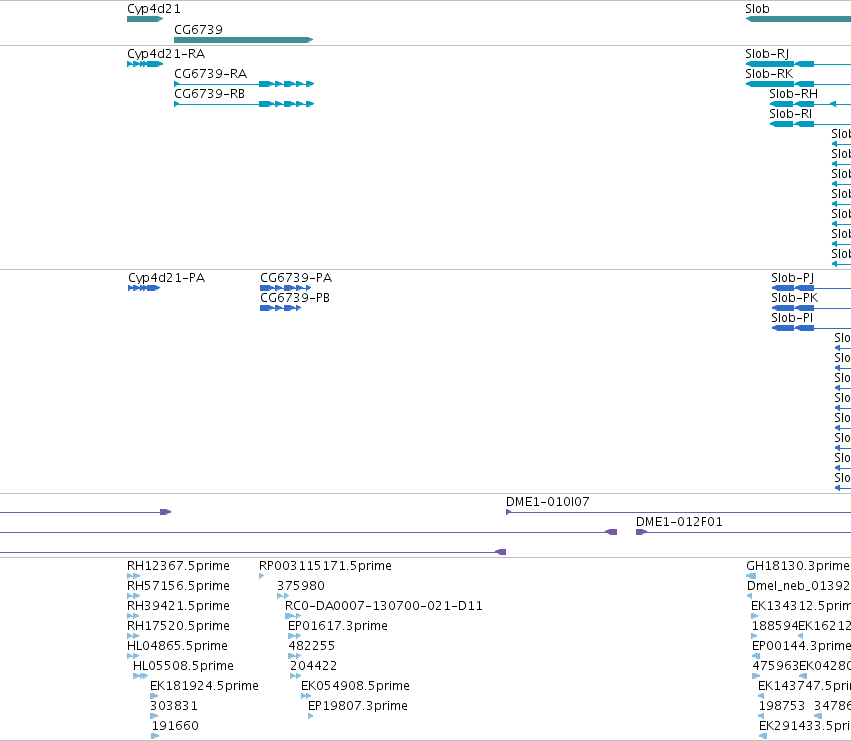The height and width of the screenshot is (741, 851).
Task: Select the Cyp4d21 gene feature label
Action: tap(154, 9)
